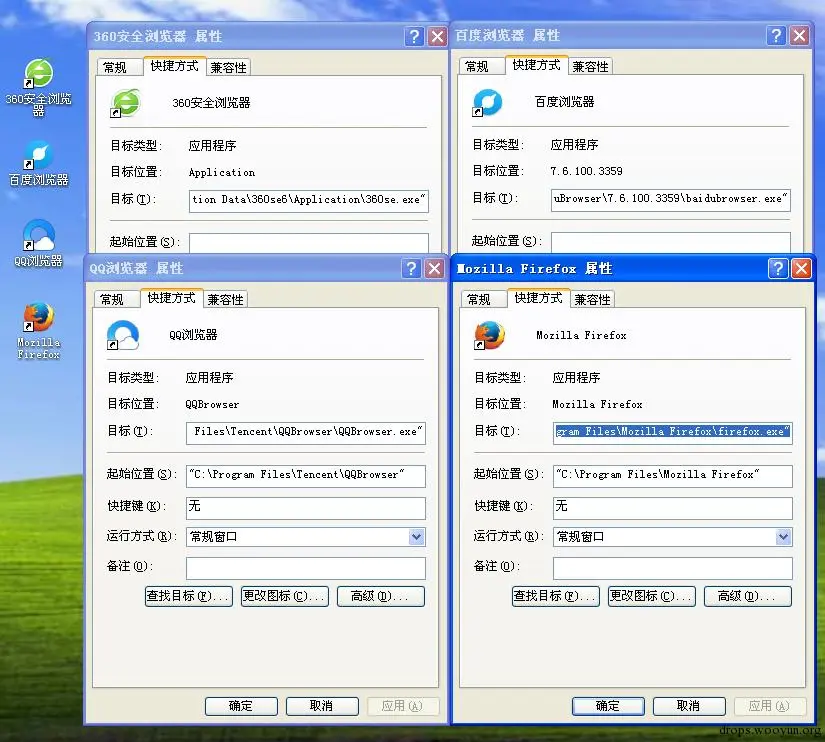The height and width of the screenshot is (742, 825).
Task: Click 起始位置 field in 百度浏览器 属性
Action: tap(671, 242)
